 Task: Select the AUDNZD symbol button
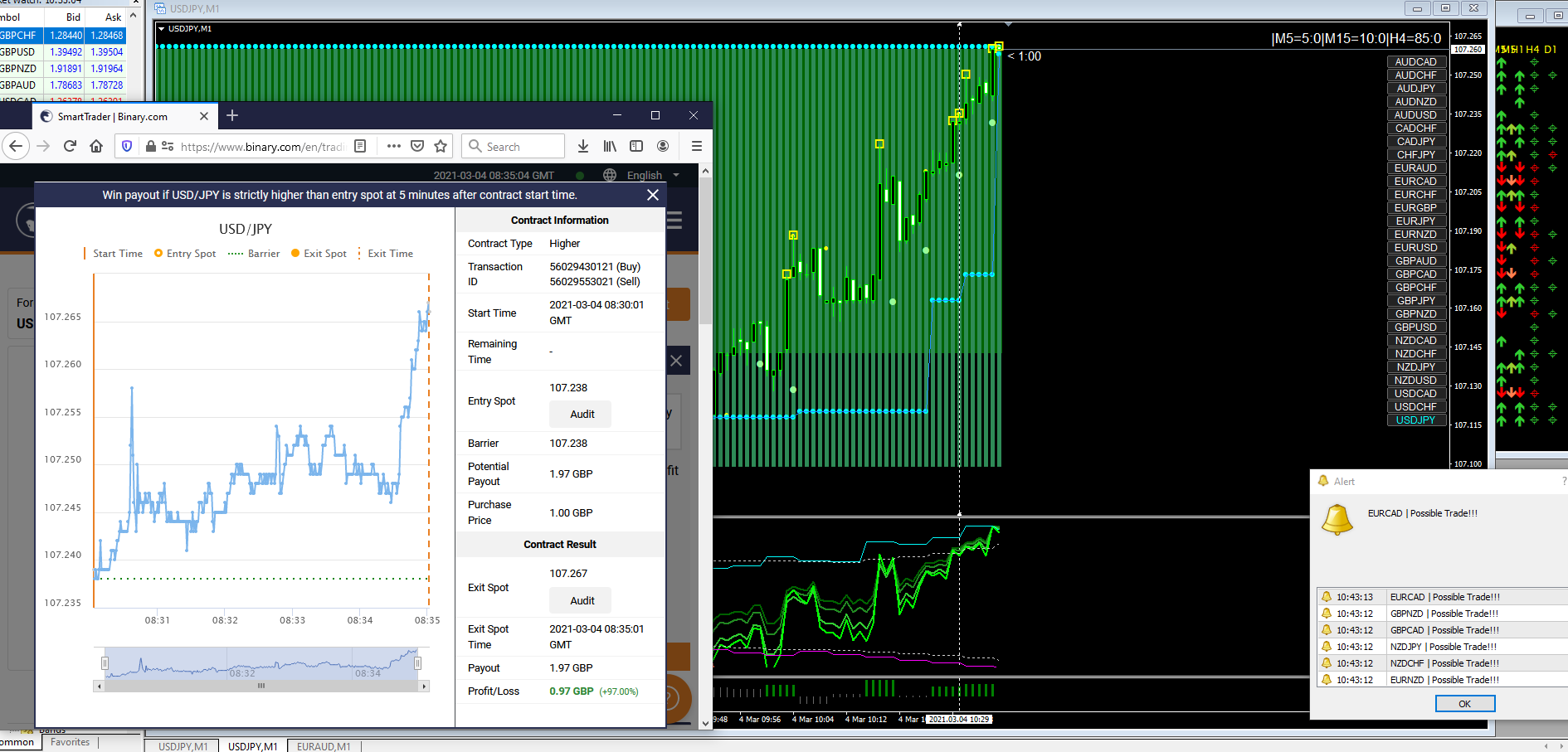1416,102
